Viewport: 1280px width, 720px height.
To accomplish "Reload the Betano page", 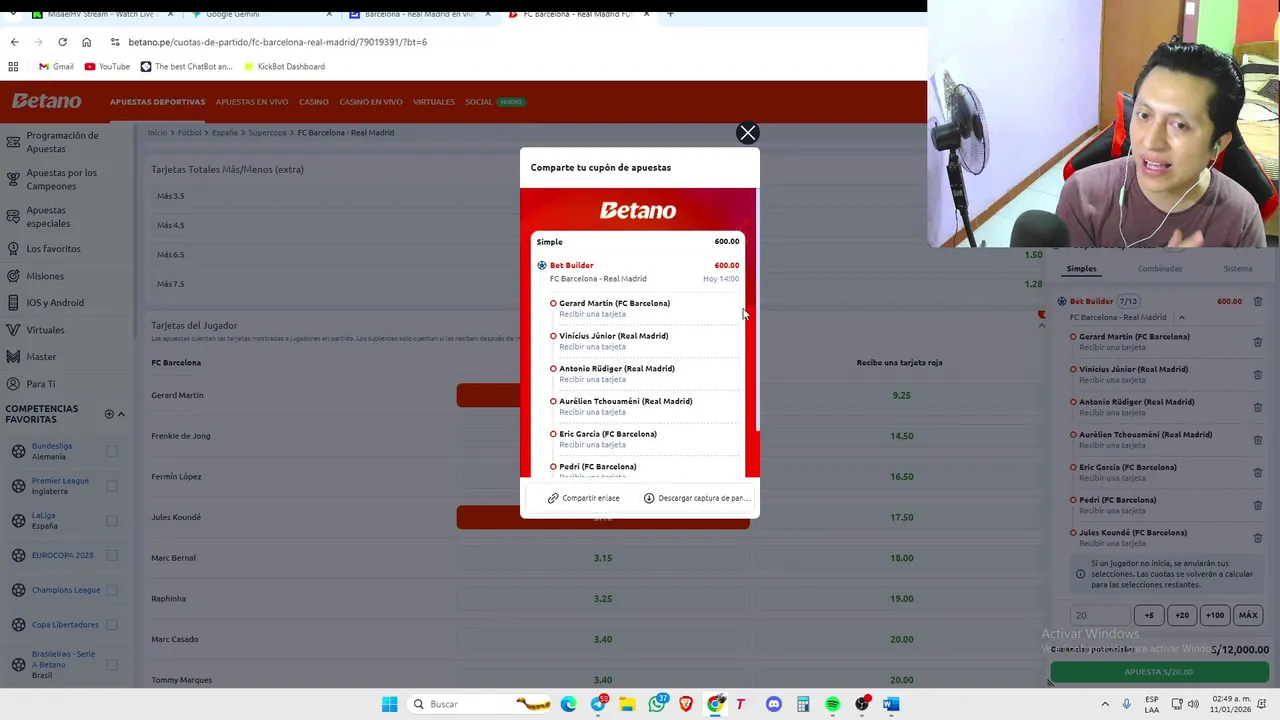I will 62,42.
